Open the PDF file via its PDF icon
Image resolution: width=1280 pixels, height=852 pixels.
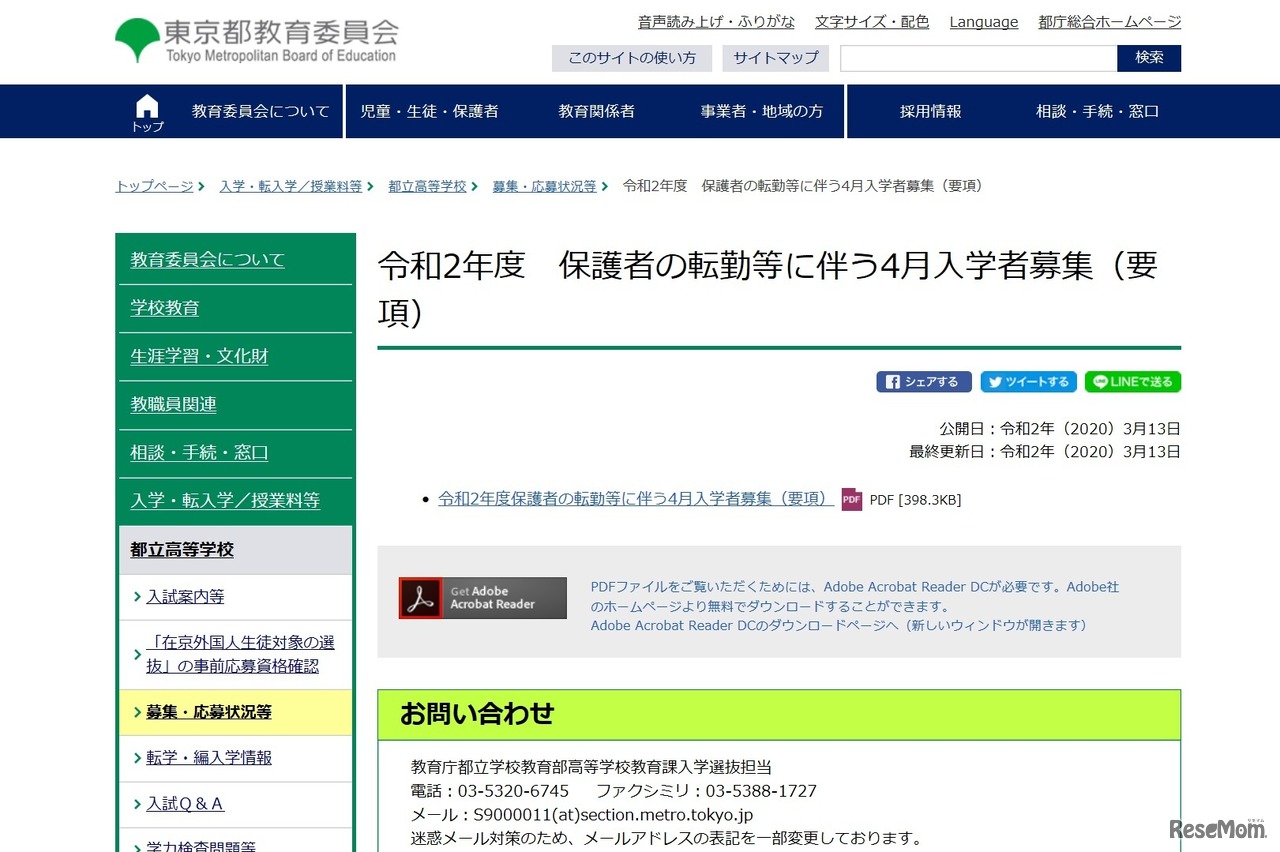click(x=850, y=499)
